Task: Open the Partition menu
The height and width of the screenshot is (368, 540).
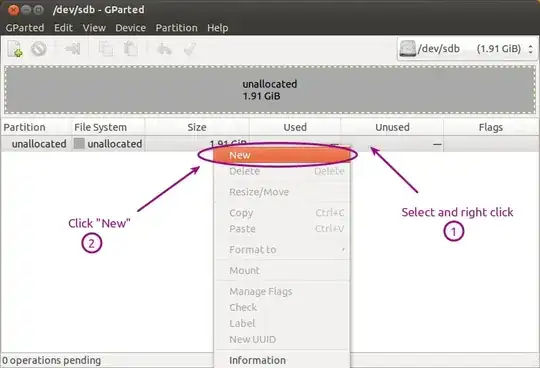Action: pos(177,28)
